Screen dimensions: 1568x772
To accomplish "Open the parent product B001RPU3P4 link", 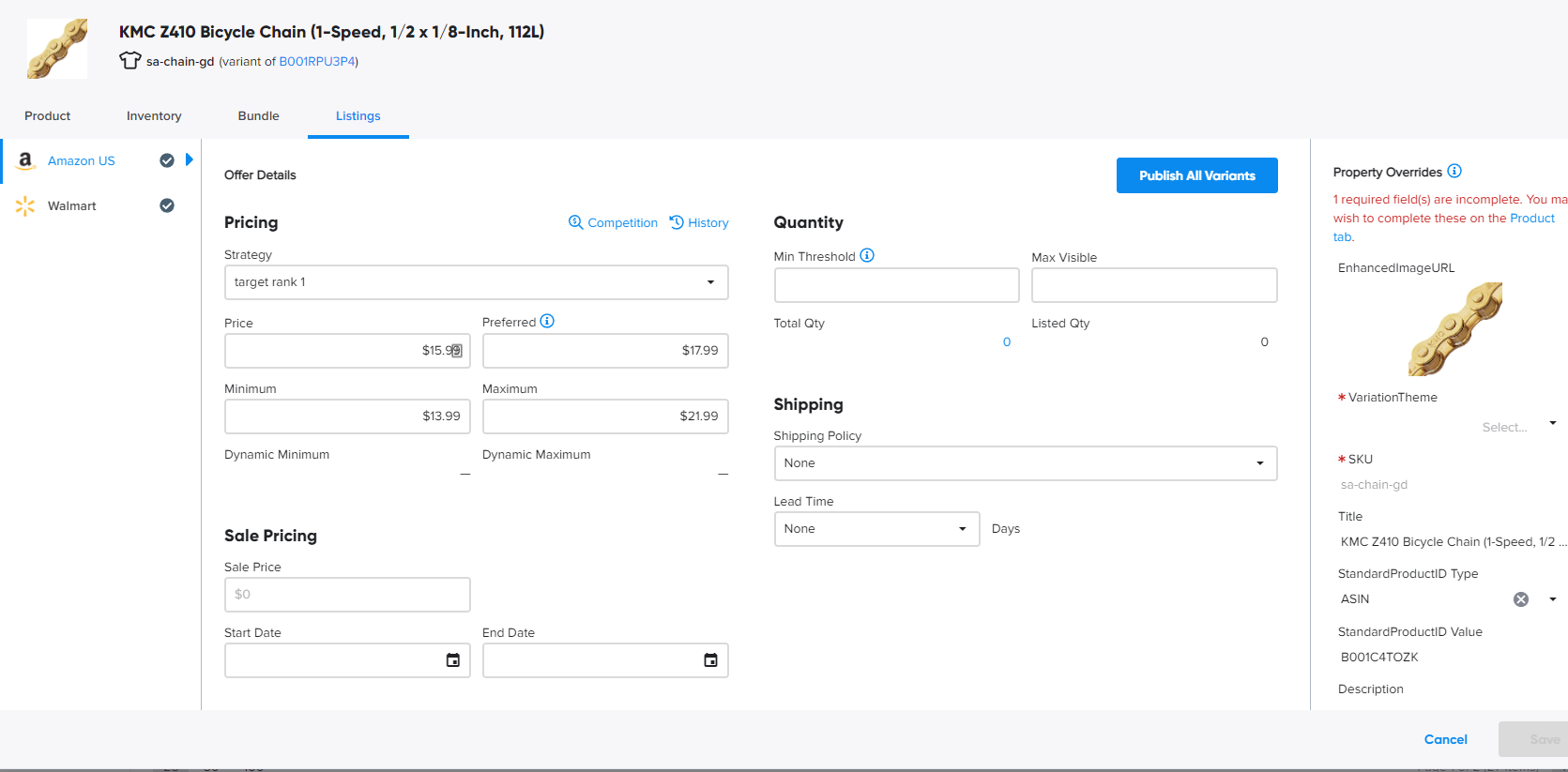I will tap(317, 62).
